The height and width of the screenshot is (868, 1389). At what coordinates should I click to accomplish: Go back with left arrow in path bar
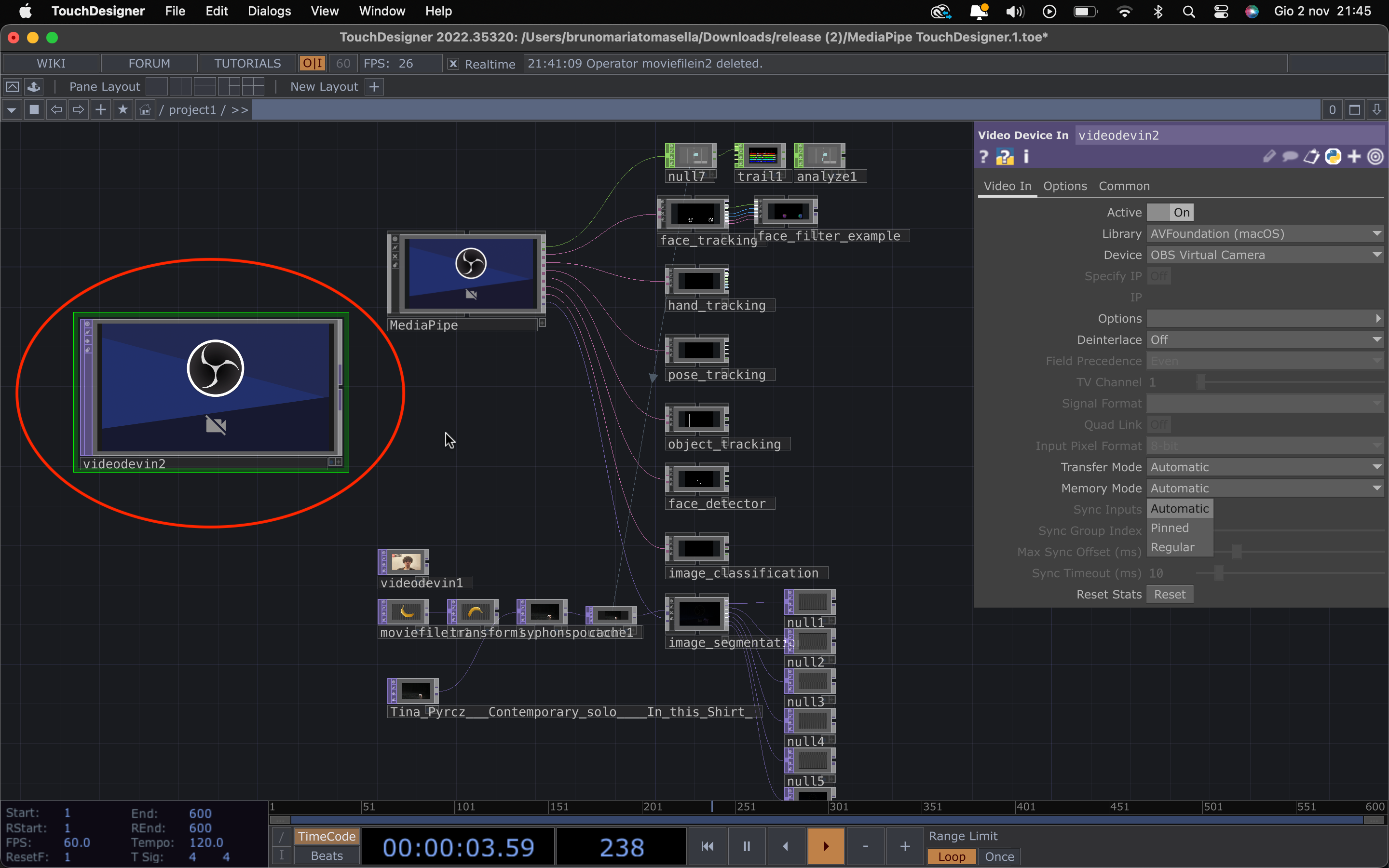pyautogui.click(x=56, y=109)
